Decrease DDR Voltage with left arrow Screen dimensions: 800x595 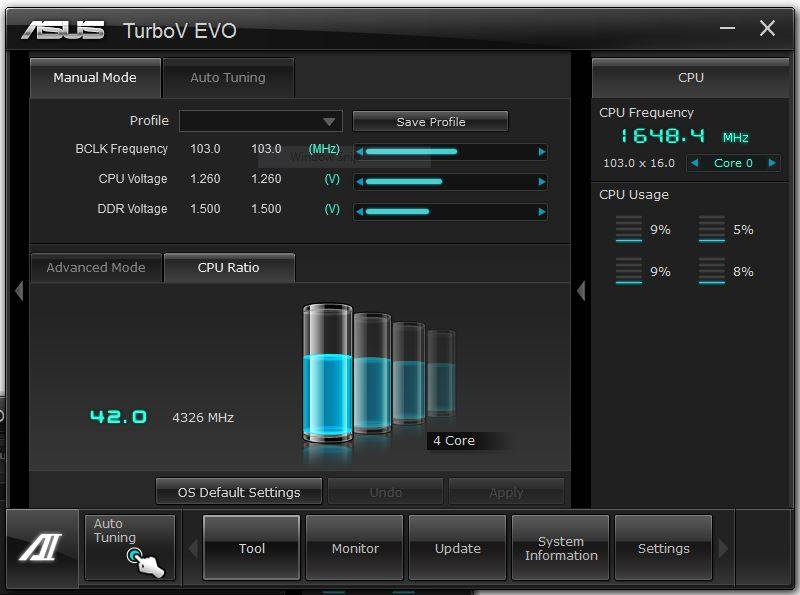[x=359, y=212]
